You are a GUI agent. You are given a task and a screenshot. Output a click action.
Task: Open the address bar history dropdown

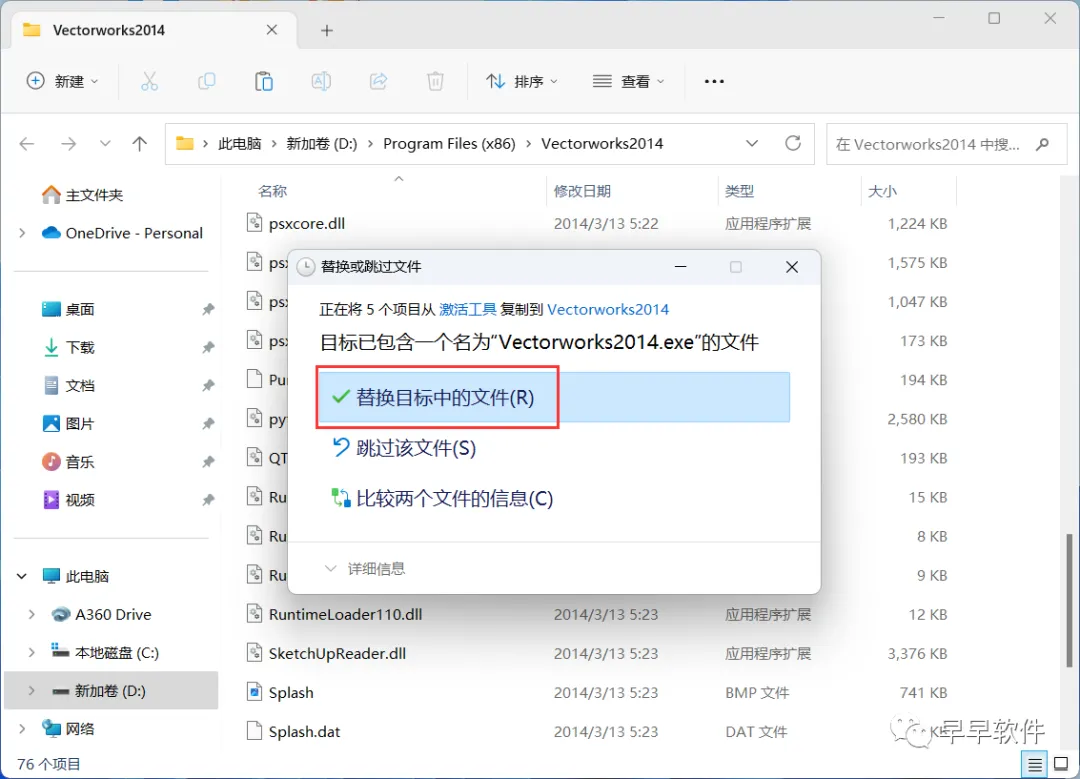752,143
